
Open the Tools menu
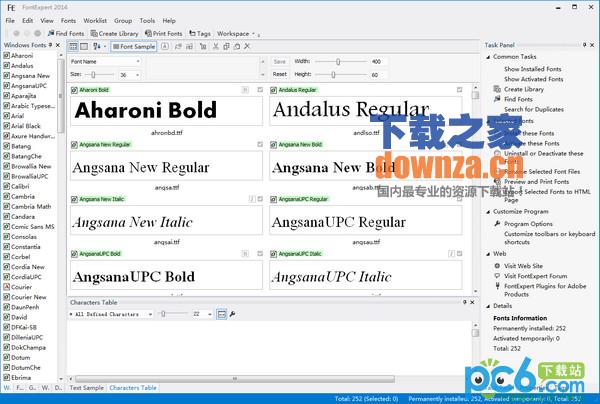tap(147, 21)
